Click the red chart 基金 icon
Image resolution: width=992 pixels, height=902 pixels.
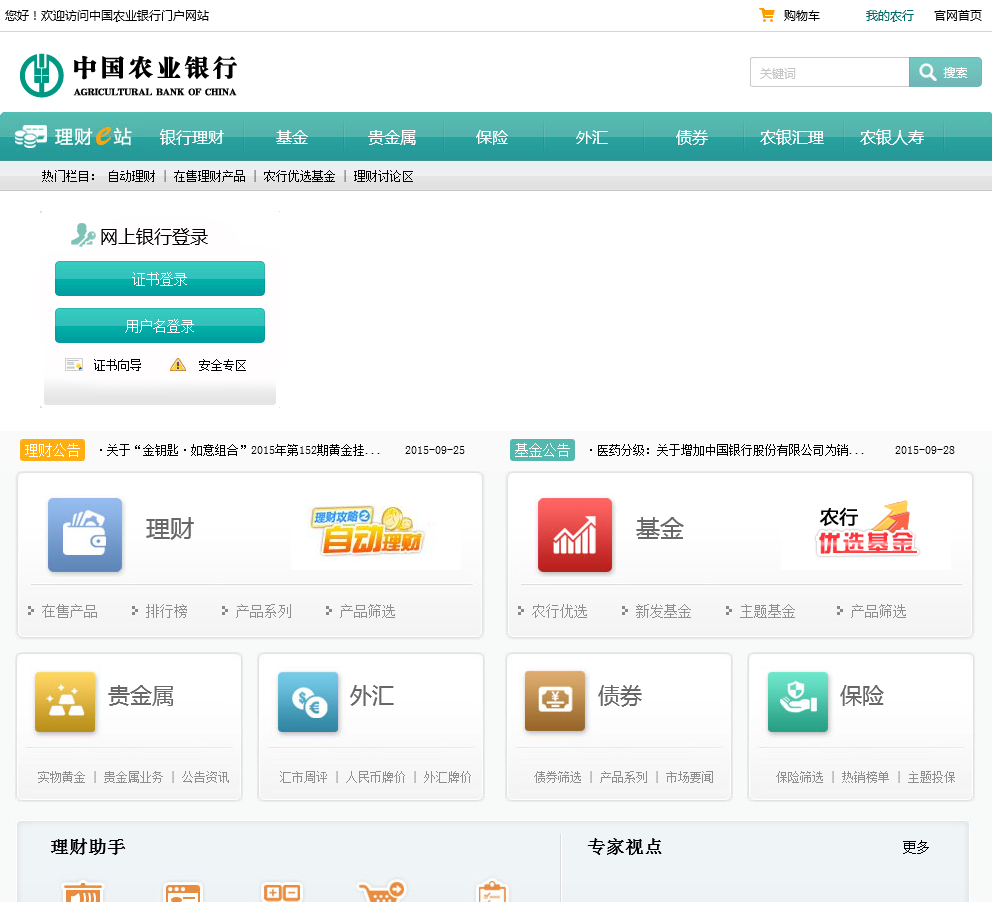[574, 534]
